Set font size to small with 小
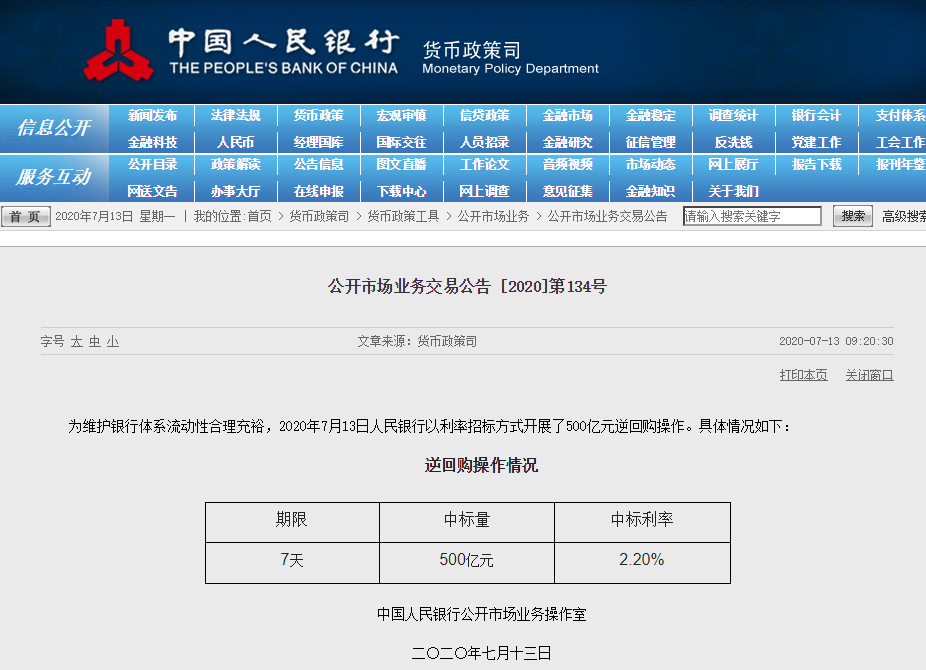Screen dimensions: 926x670 [x=112, y=342]
